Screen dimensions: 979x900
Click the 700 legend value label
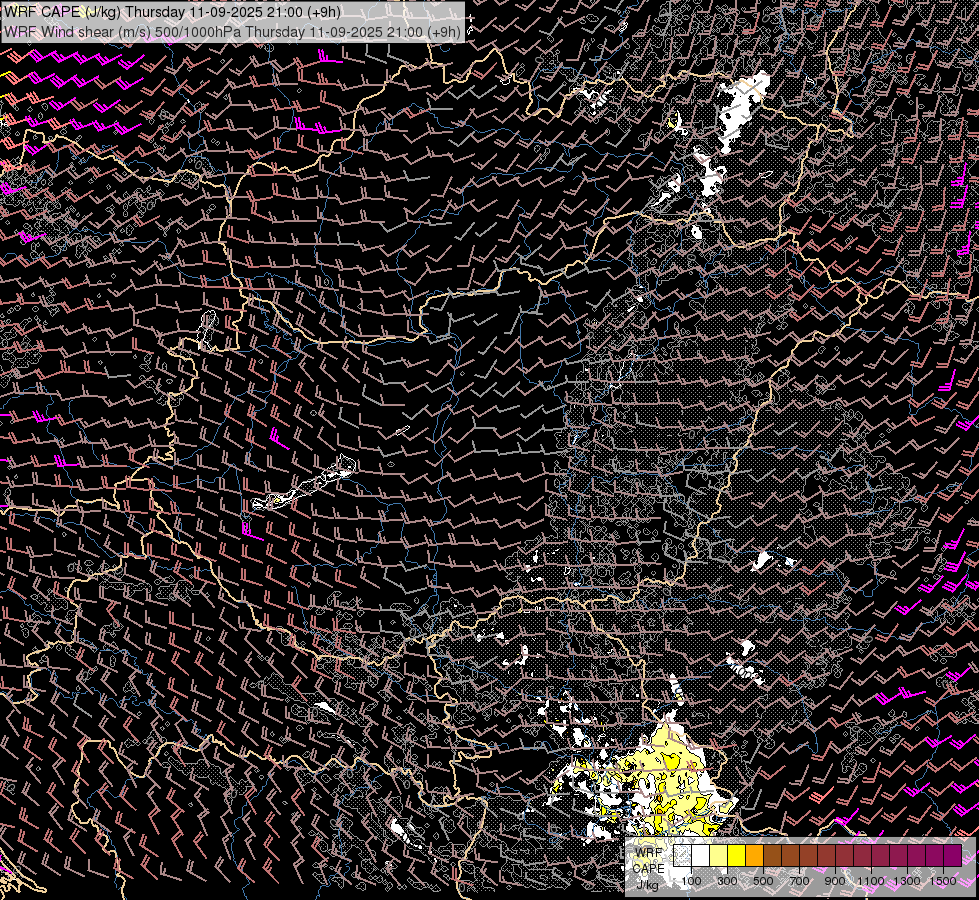[799, 881]
